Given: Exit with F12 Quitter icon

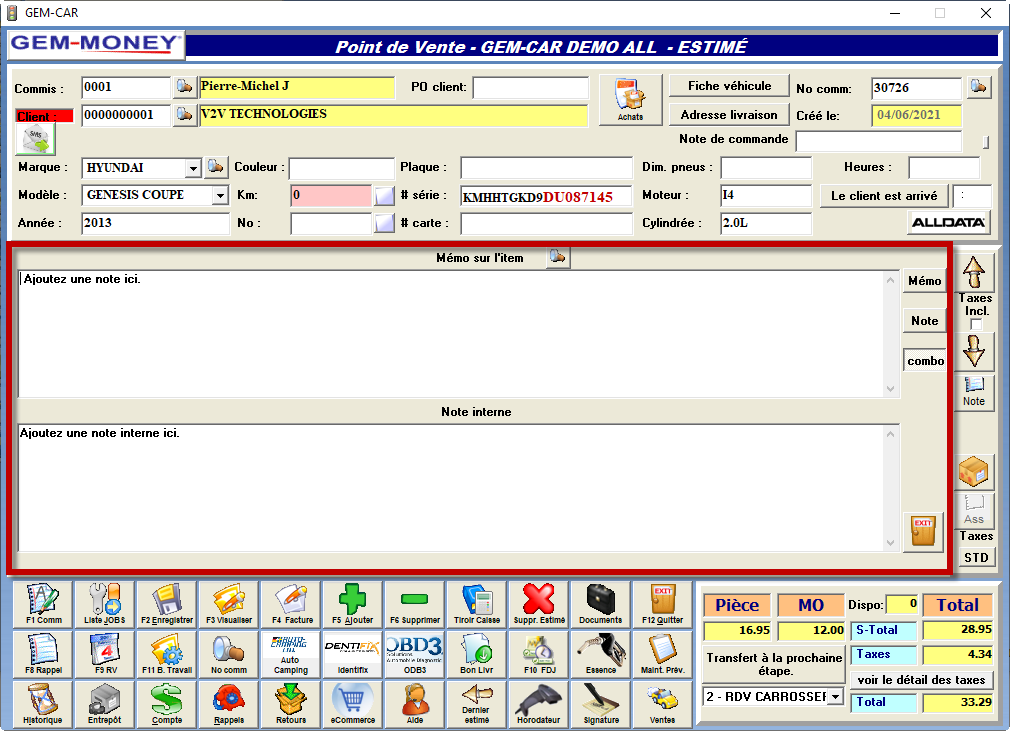Looking at the screenshot, I should pyautogui.click(x=662, y=604).
